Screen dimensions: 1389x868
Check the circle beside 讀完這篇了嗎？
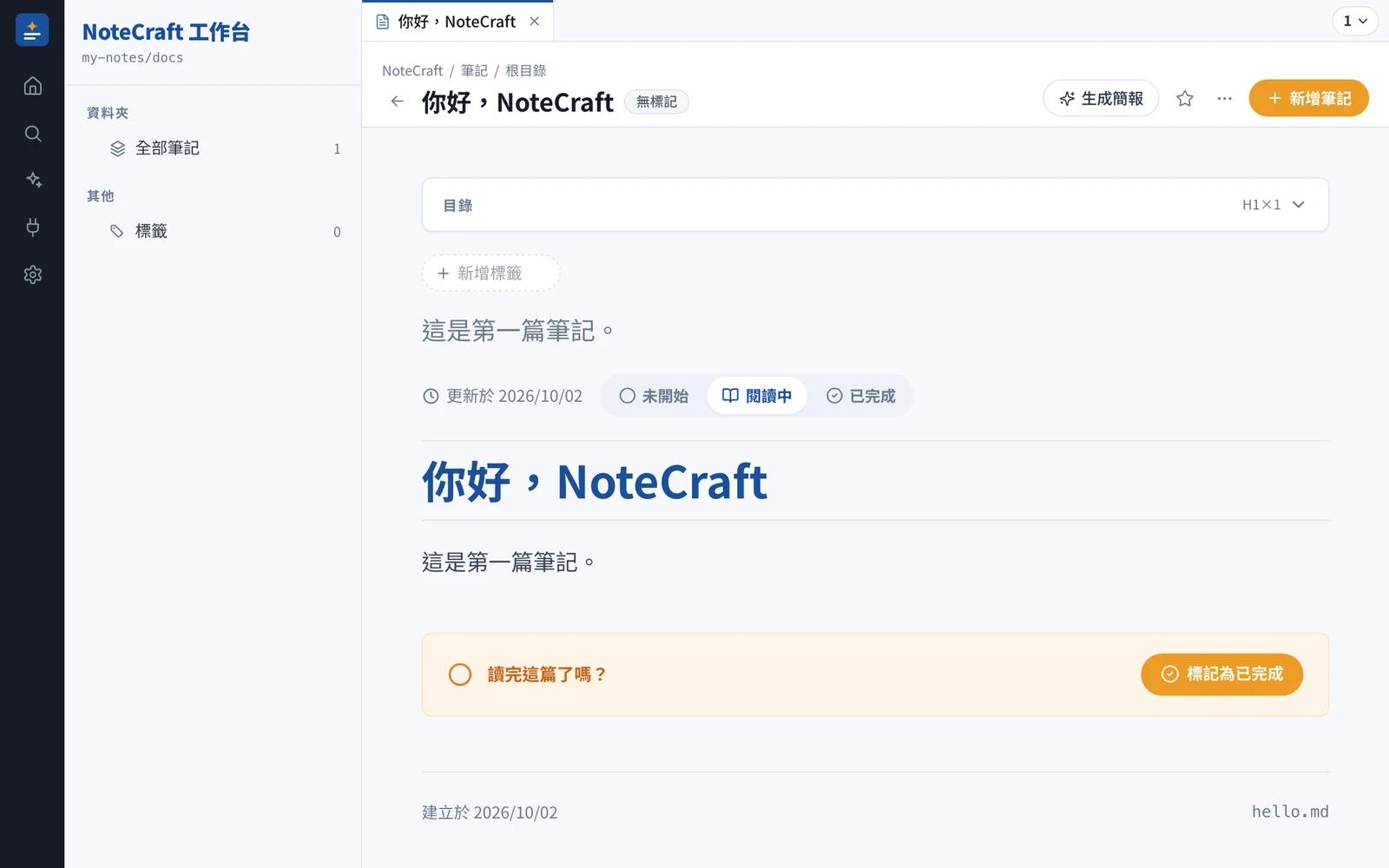[x=460, y=674]
